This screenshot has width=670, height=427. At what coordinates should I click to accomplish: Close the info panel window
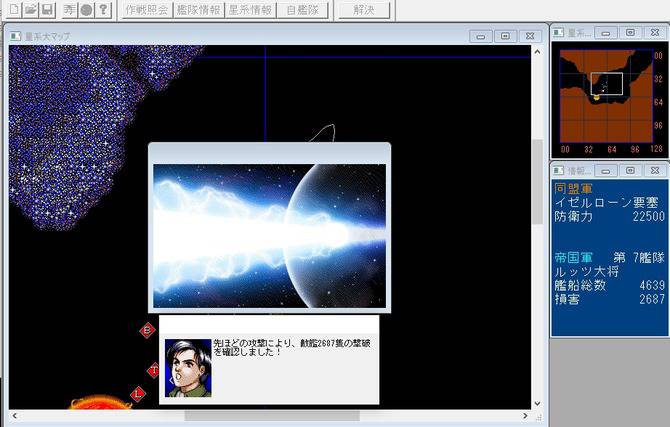tap(655, 171)
